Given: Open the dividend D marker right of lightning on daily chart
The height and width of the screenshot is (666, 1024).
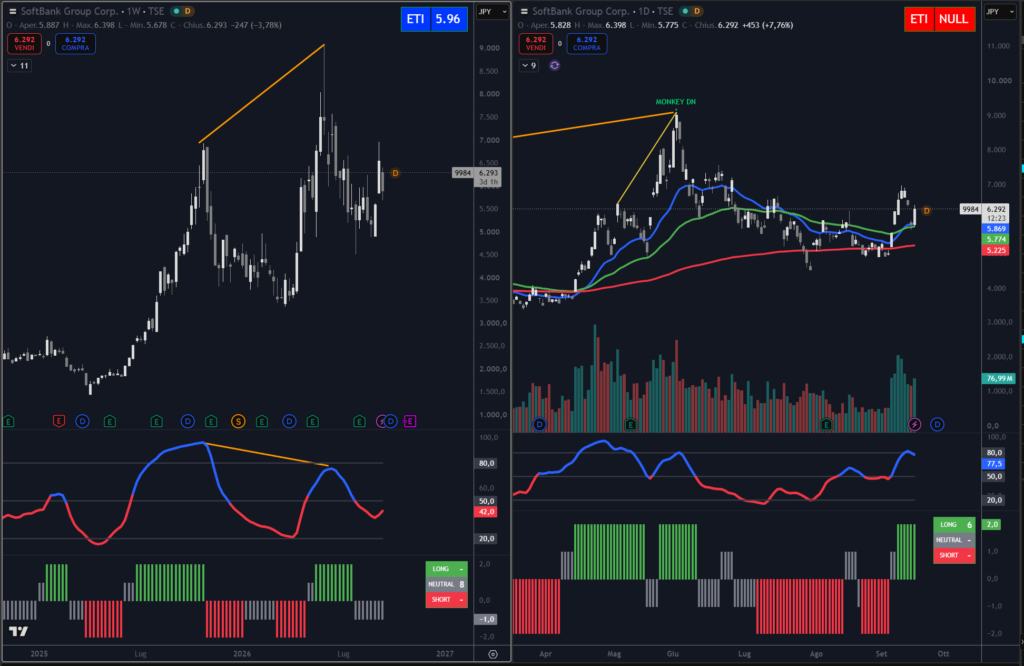Looking at the screenshot, I should [x=937, y=424].
